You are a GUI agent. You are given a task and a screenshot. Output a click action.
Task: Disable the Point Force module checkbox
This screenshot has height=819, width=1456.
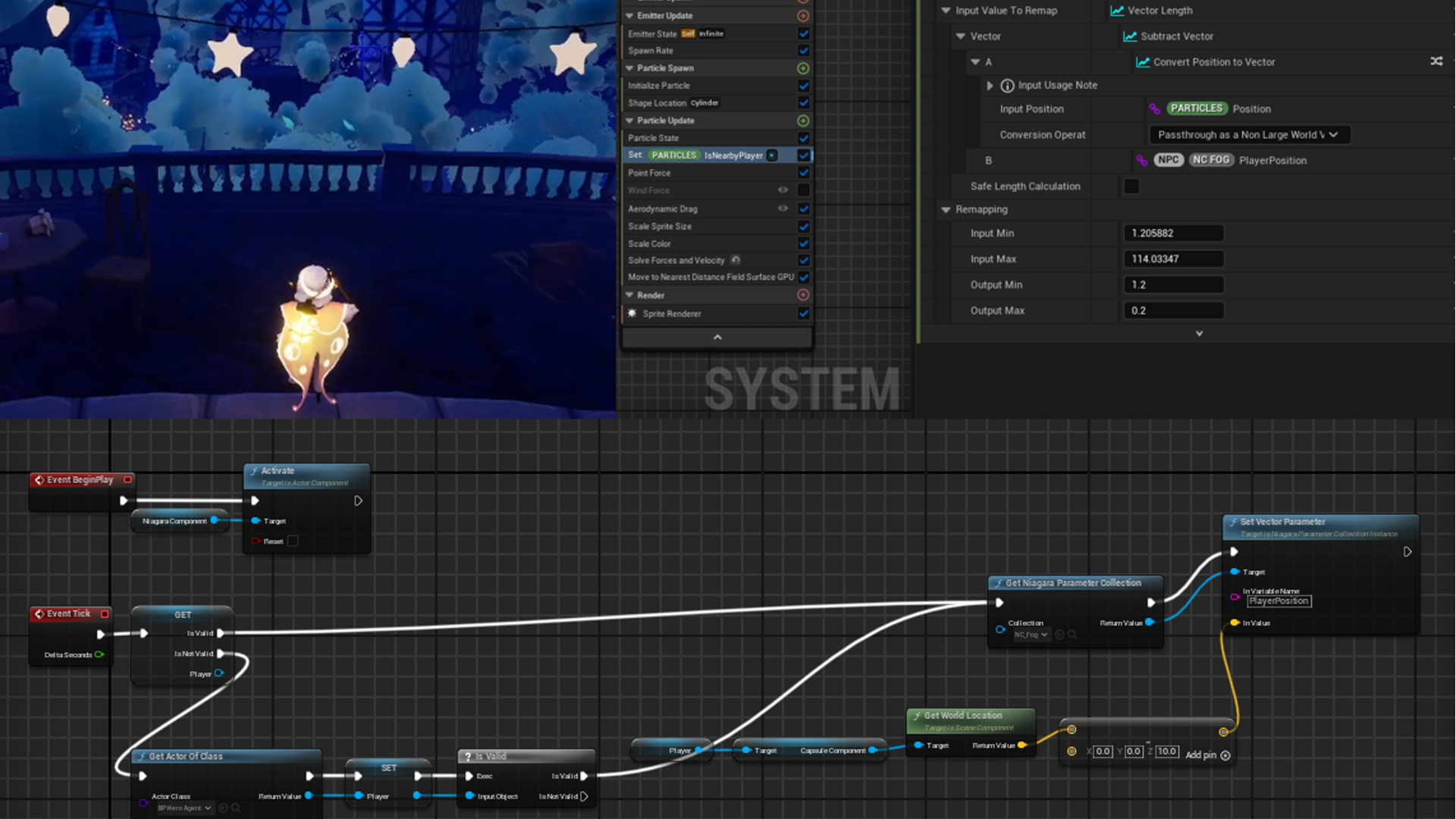pyautogui.click(x=803, y=173)
